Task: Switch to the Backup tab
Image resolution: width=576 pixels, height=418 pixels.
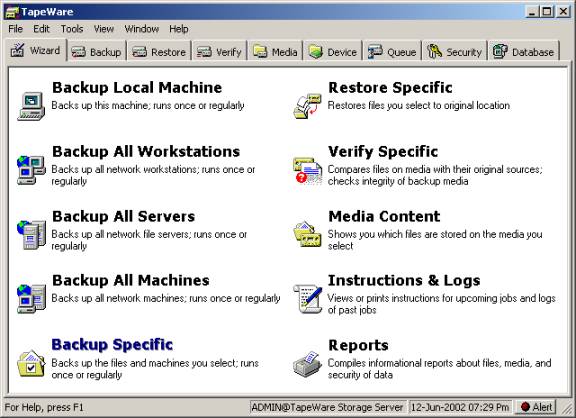Action: pyautogui.click(x=96, y=52)
